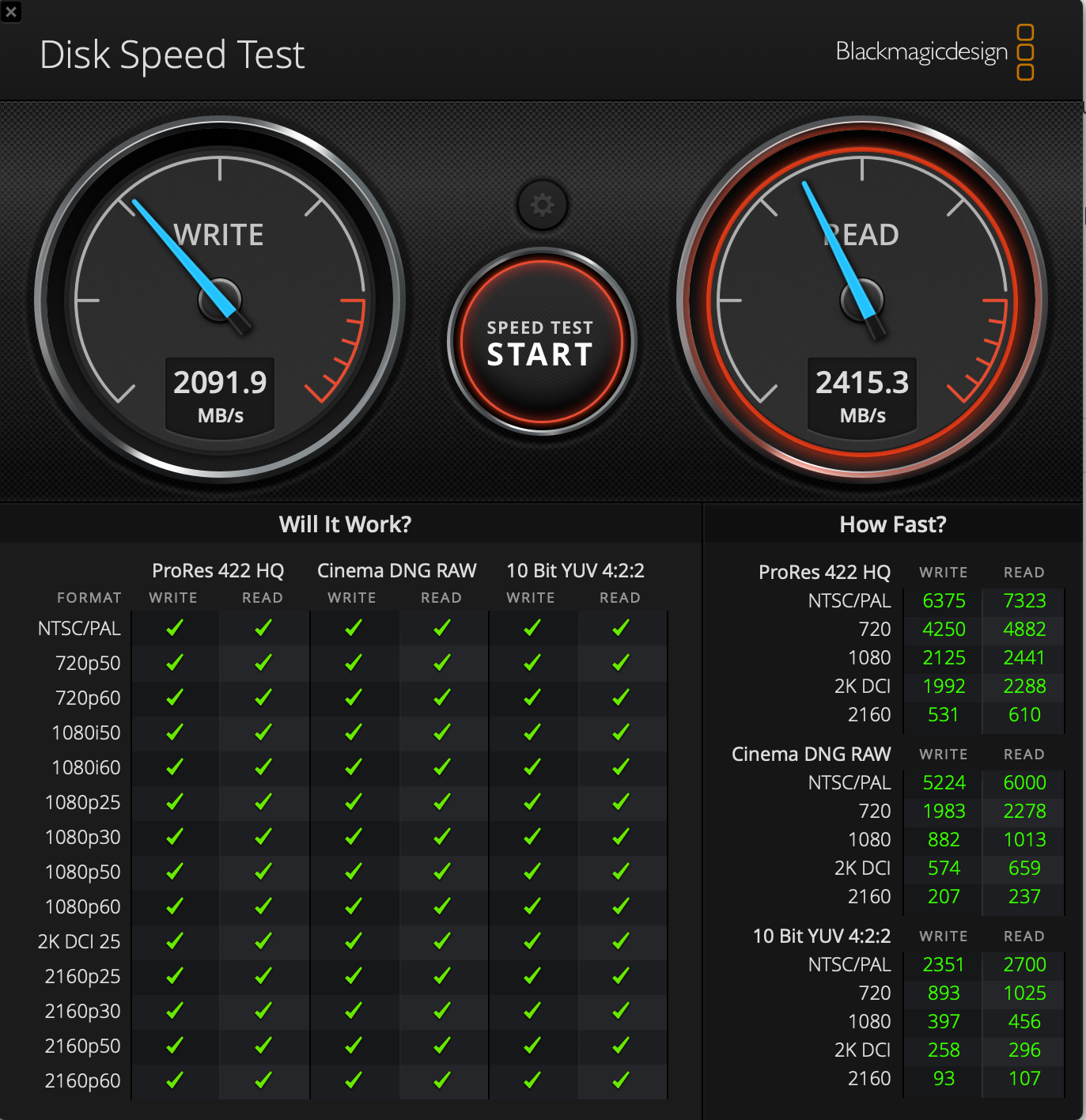
Task: Switch to the How Fast panel
Action: point(892,524)
